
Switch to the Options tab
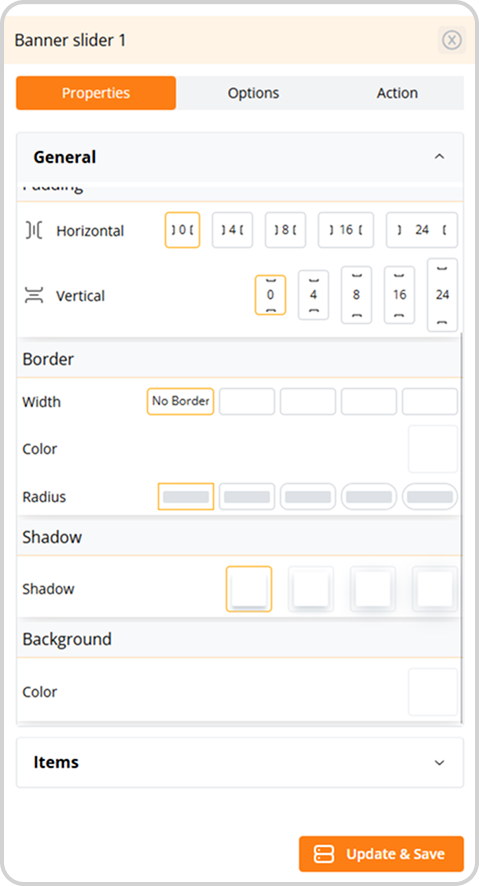[x=253, y=93]
